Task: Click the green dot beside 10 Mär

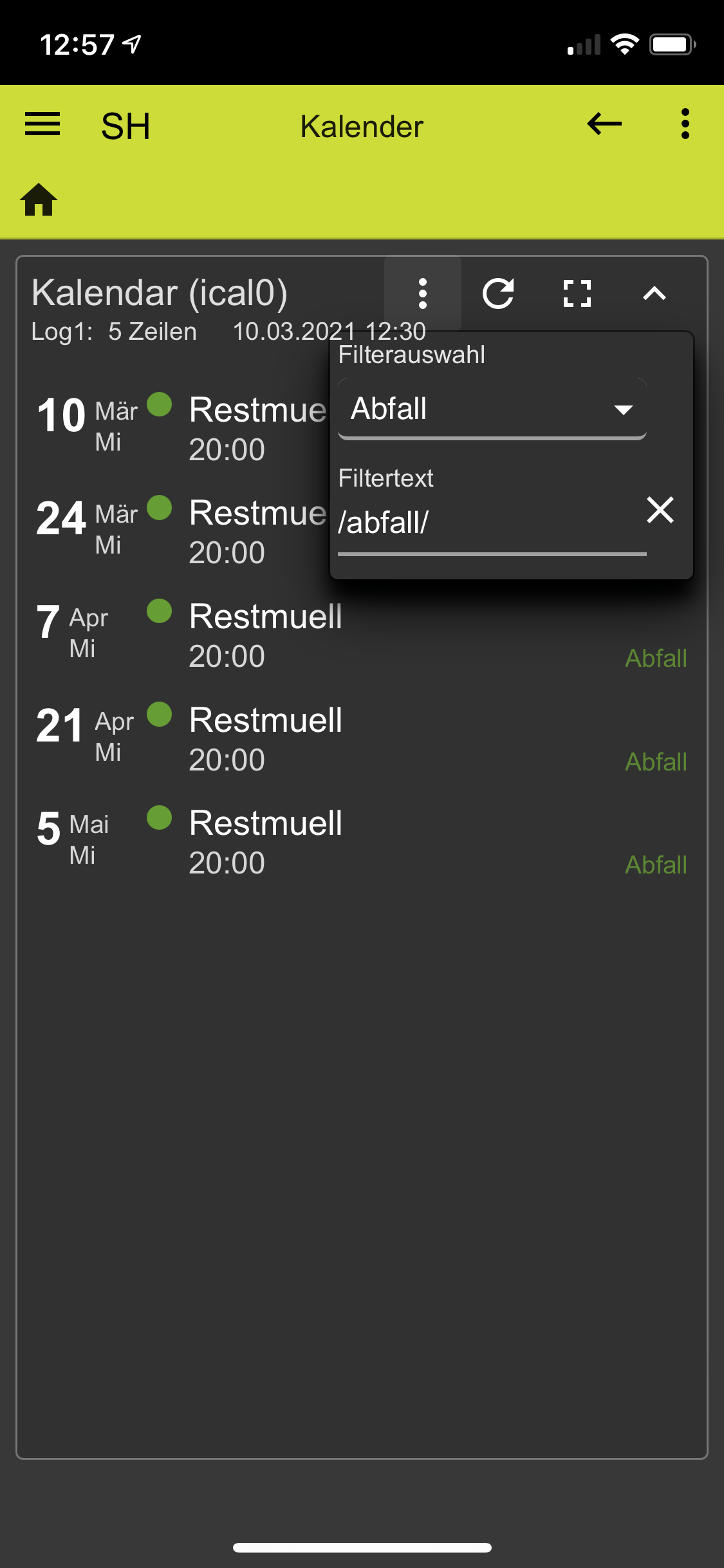Action: point(159,404)
